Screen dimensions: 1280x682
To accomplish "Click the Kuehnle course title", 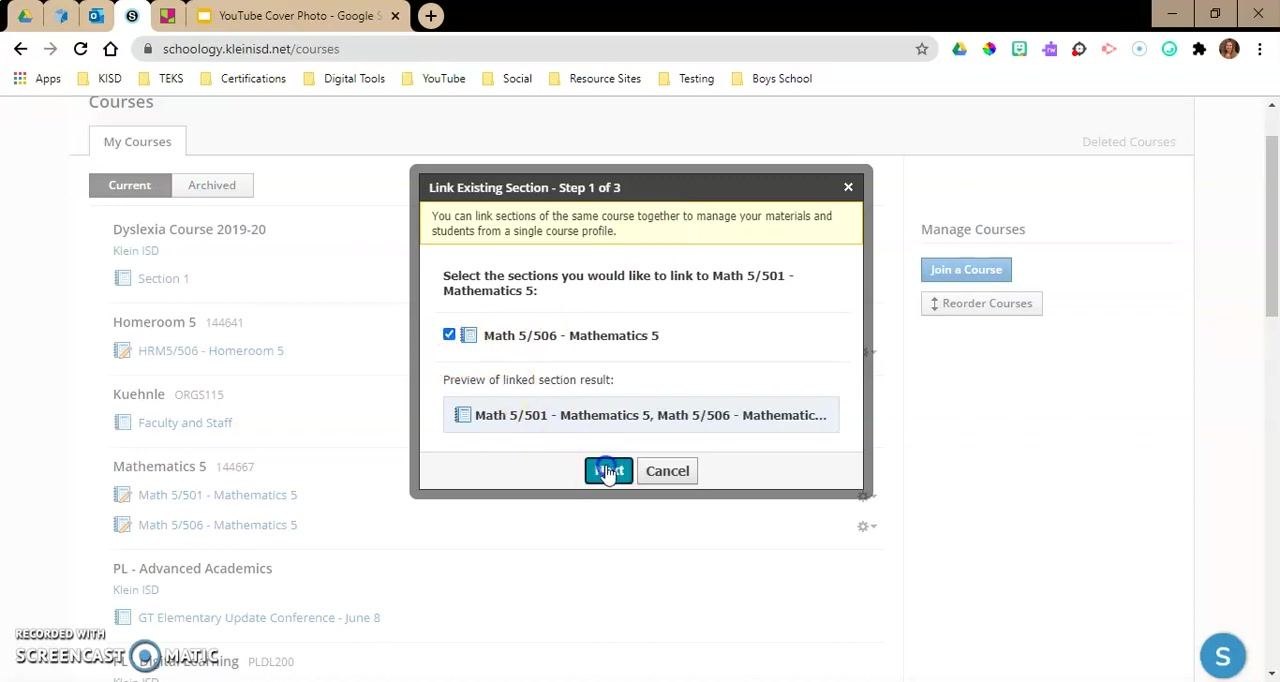I will [138, 394].
